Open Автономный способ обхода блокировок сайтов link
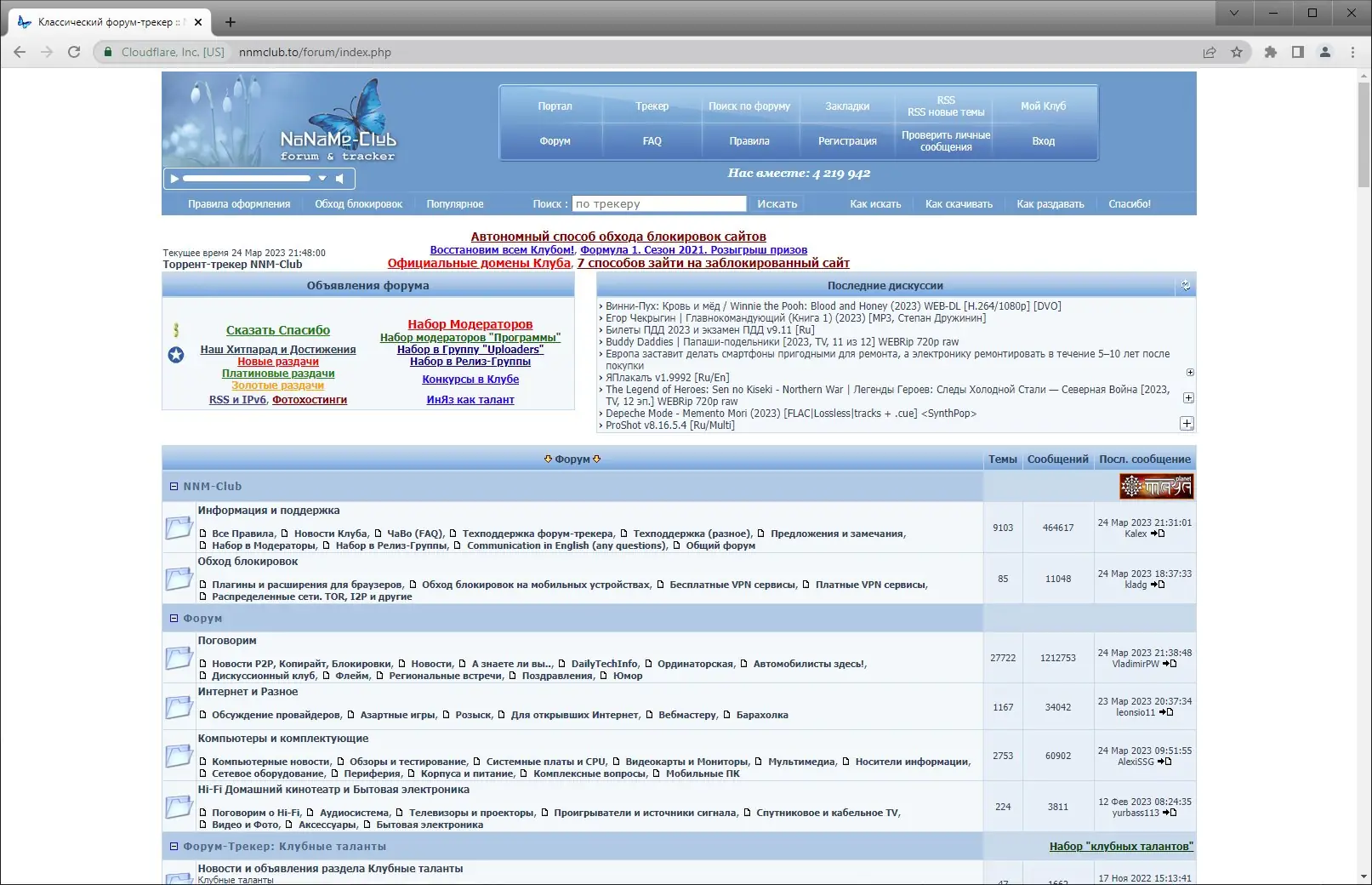The width and height of the screenshot is (1372, 885). pos(618,237)
